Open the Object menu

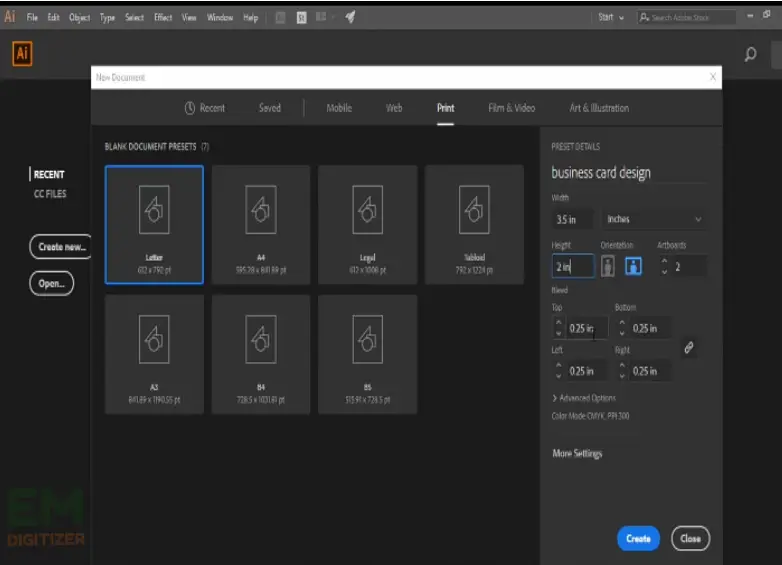[x=79, y=17]
